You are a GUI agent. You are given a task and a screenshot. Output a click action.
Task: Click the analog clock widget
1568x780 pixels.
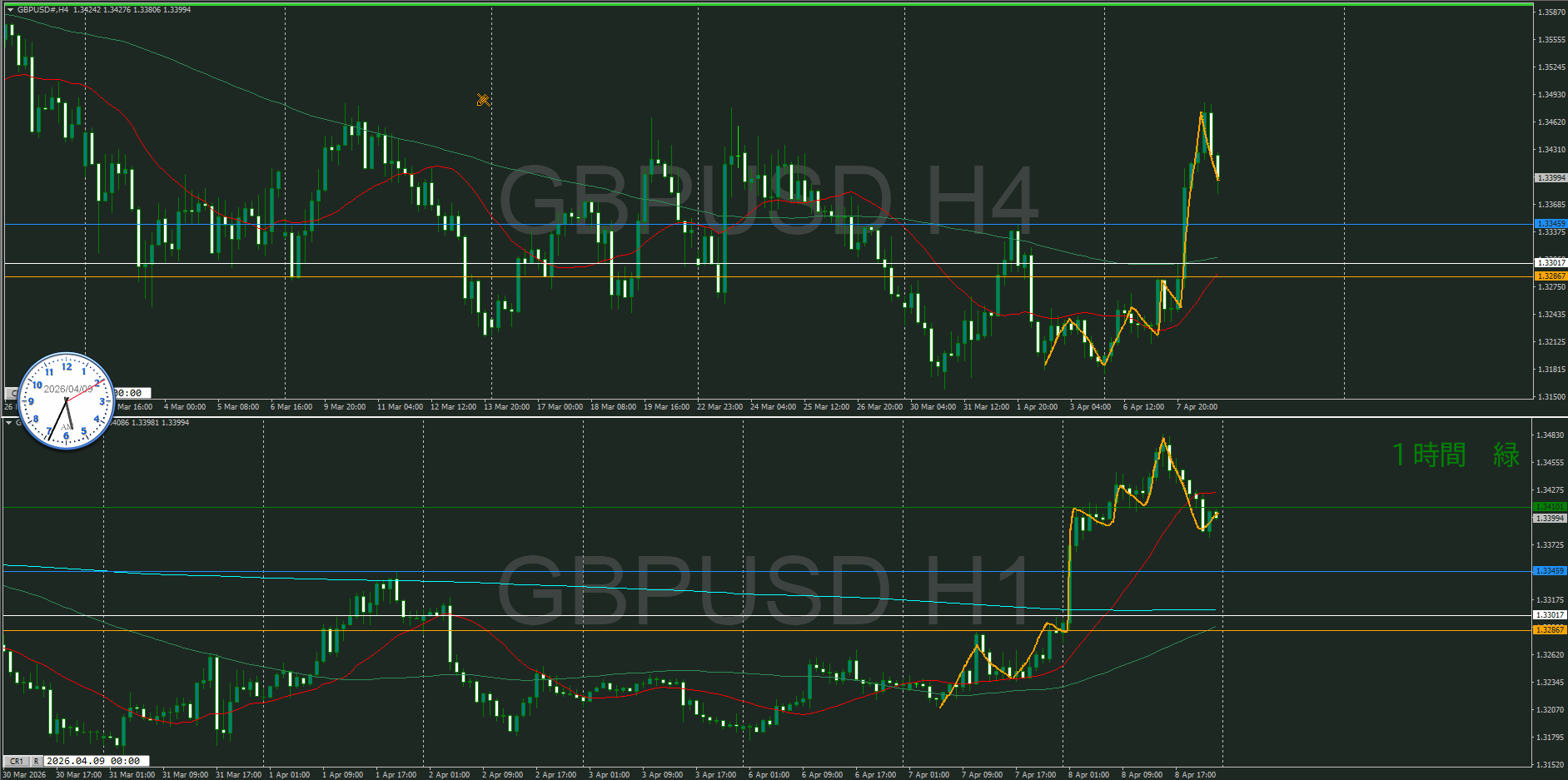66,401
